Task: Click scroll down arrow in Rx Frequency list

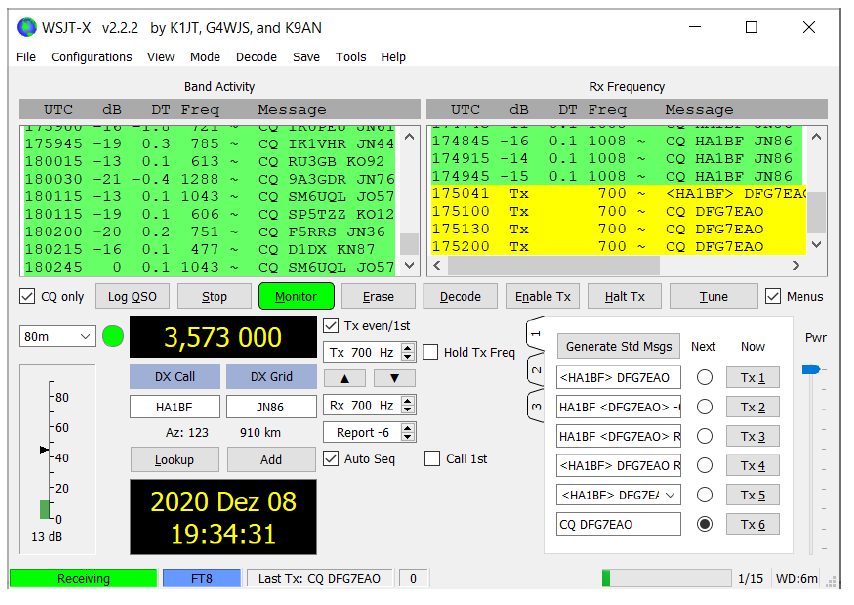Action: click(x=816, y=245)
